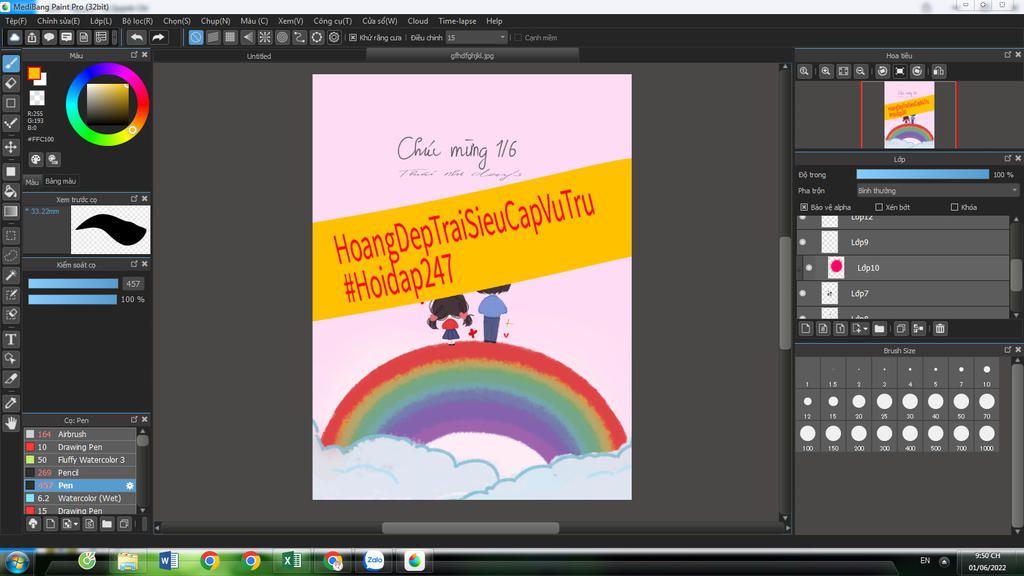Select the Lasso tool

11,255
